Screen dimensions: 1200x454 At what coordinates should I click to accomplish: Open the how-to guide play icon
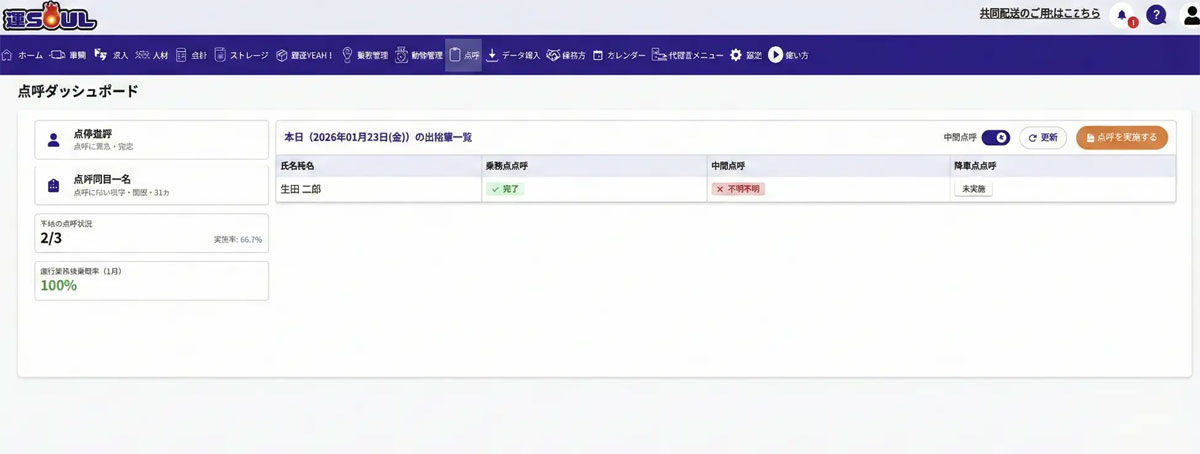pos(789,55)
